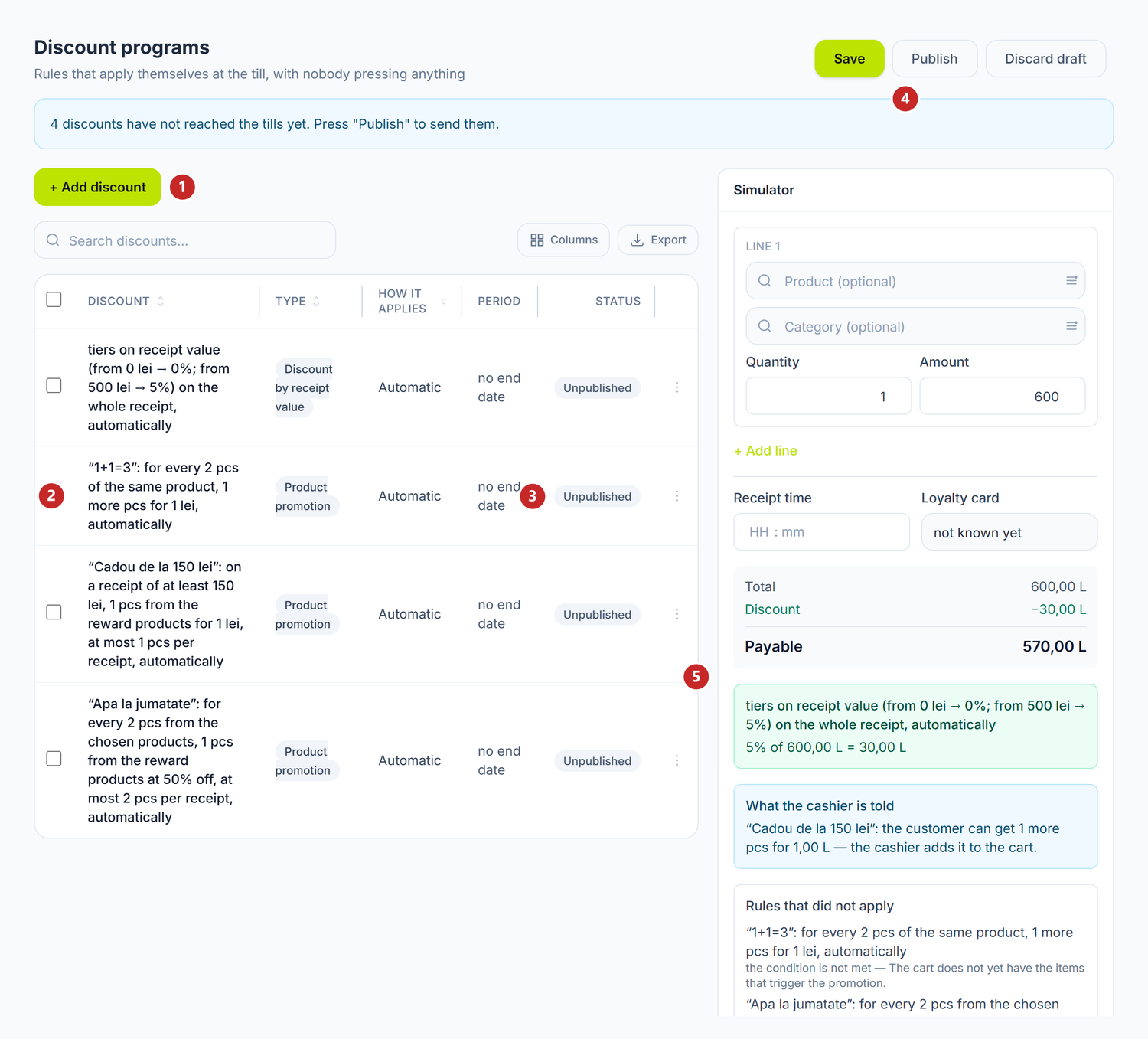This screenshot has height=1039, width=1148.
Task: Sort the table by the DISCOUNT column arrows
Action: click(x=161, y=302)
